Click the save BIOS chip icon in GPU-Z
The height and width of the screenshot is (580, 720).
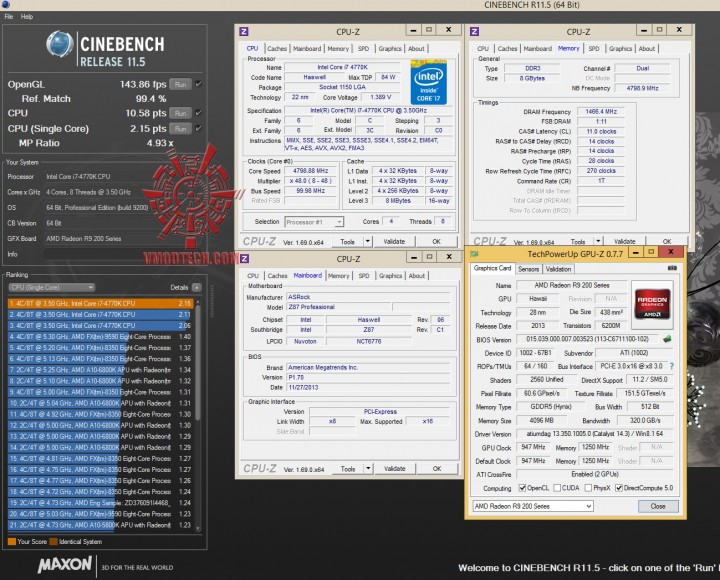coord(667,339)
